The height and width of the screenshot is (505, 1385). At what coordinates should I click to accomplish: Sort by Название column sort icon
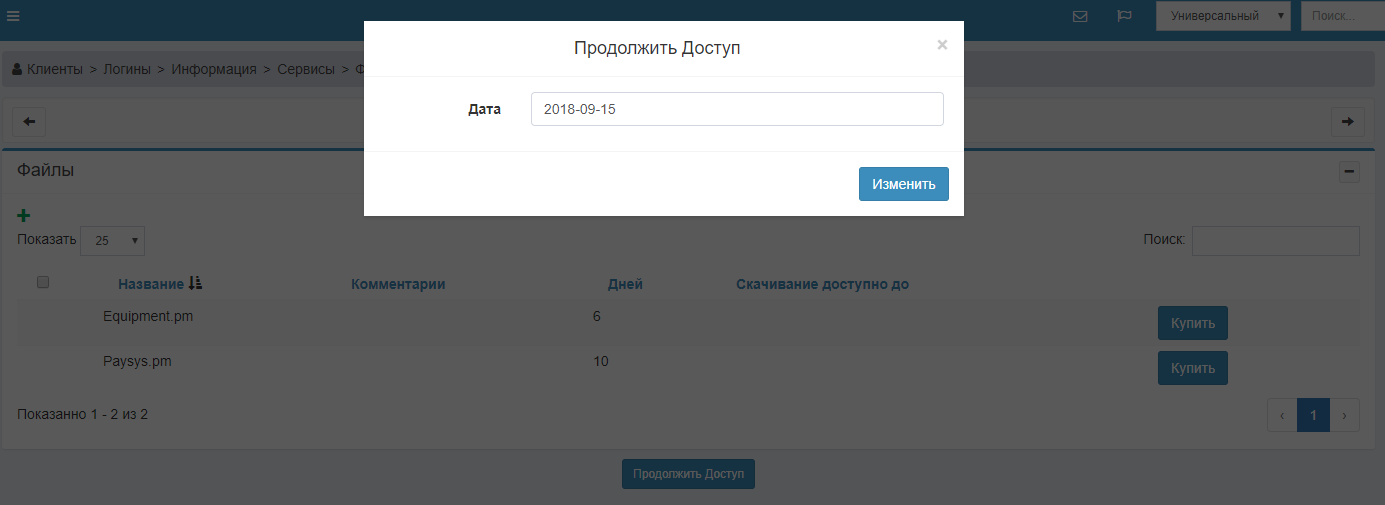195,284
